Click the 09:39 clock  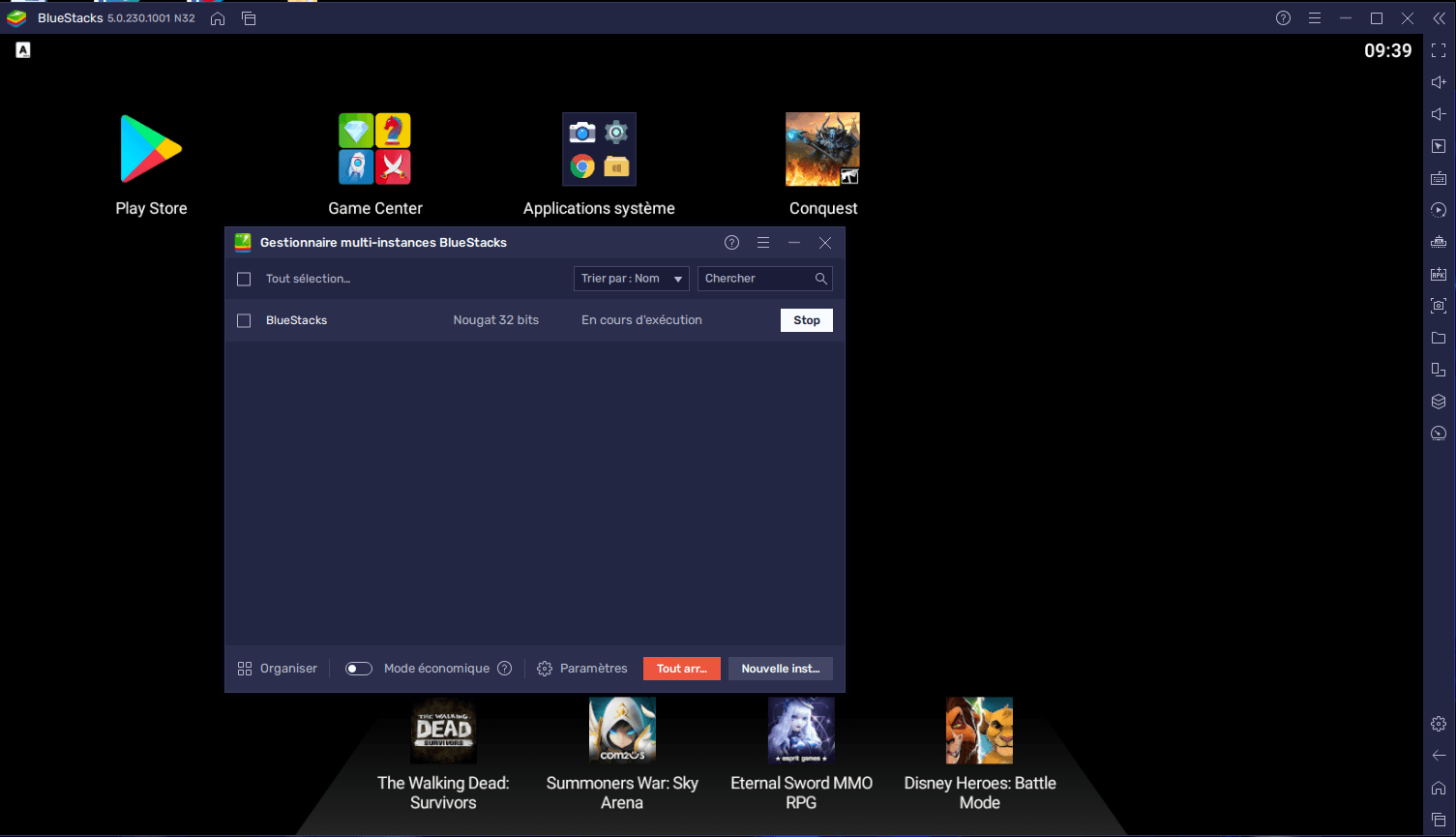pyautogui.click(x=1388, y=51)
